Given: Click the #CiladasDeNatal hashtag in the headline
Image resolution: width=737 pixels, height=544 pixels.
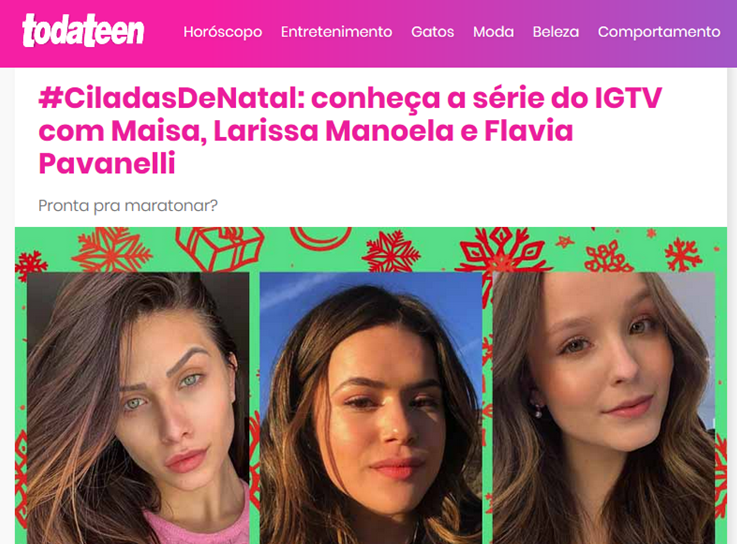Looking at the screenshot, I should tap(172, 98).
